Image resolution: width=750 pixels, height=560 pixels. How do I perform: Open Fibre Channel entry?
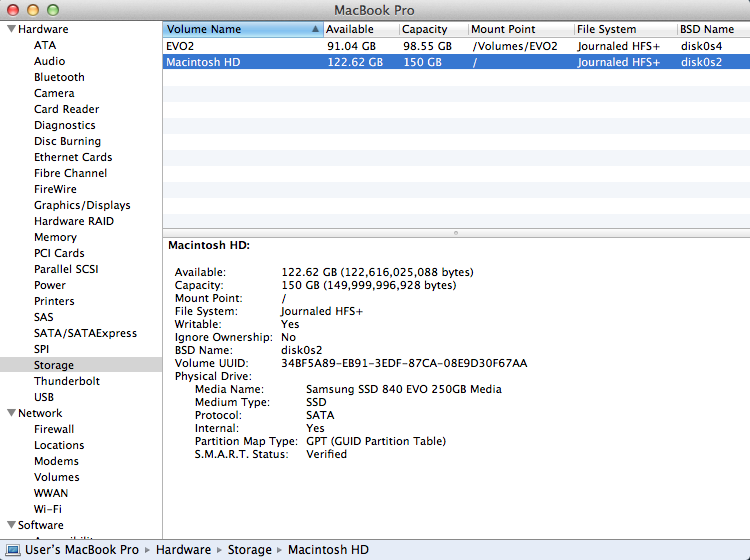(x=70, y=173)
